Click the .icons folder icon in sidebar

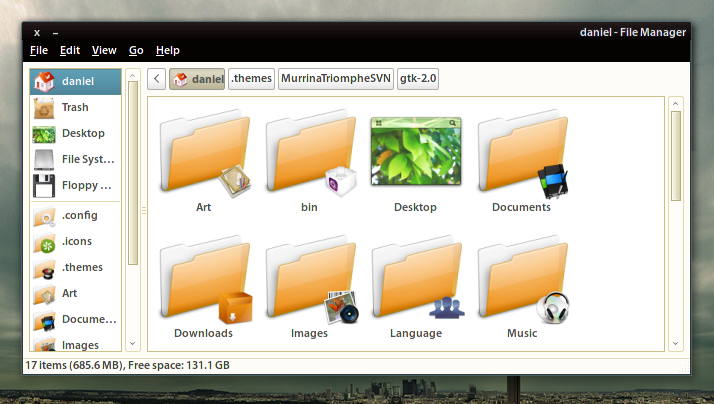44,242
